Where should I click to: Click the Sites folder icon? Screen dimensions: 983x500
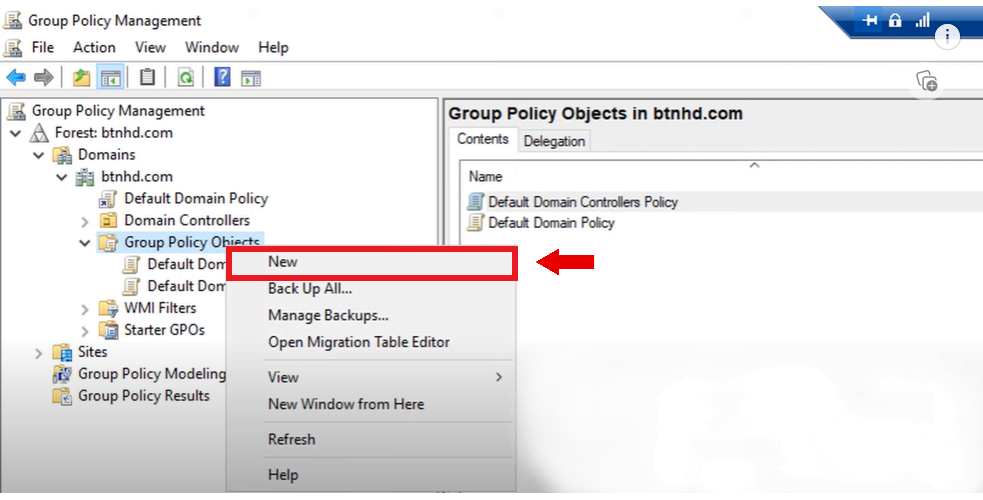point(62,352)
